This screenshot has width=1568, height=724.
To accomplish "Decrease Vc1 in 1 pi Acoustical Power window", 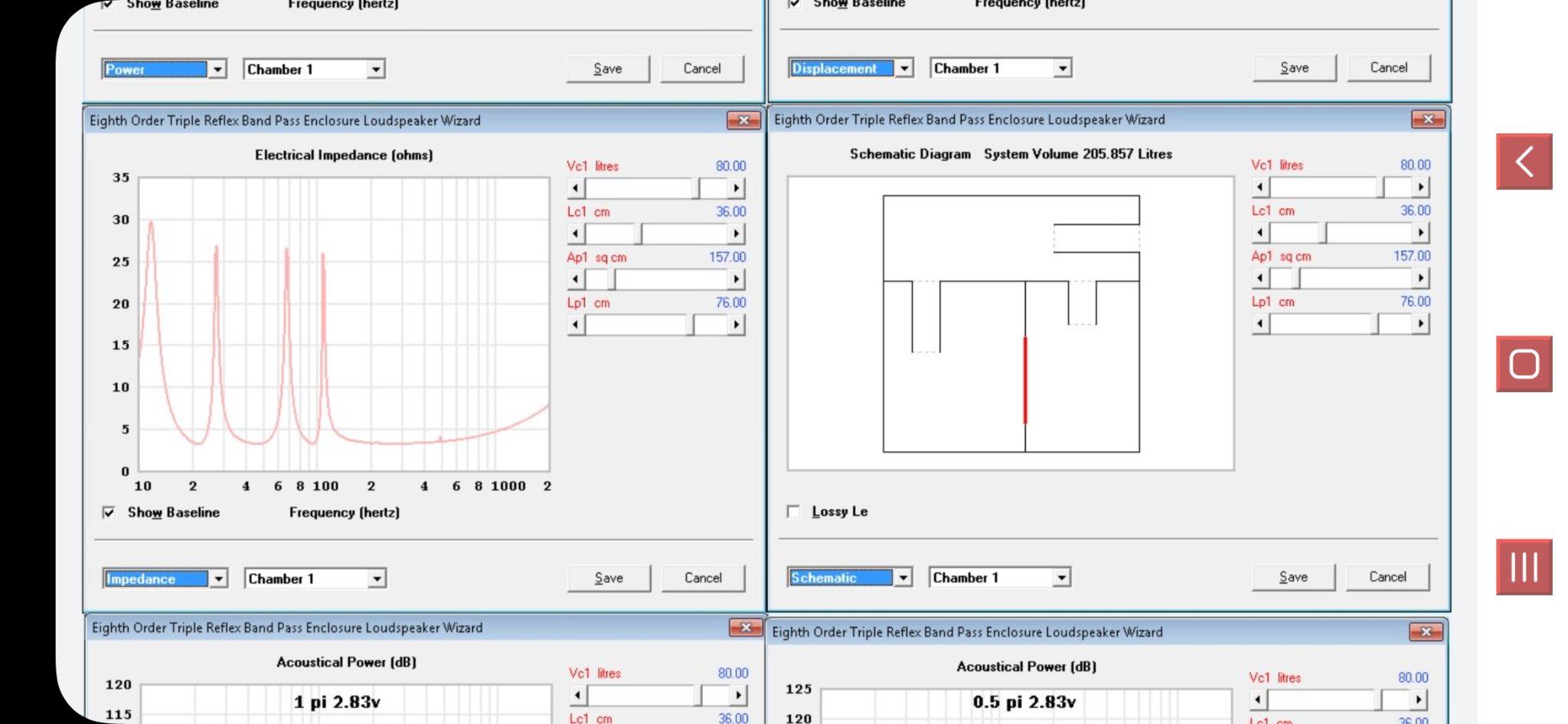I will point(578,695).
